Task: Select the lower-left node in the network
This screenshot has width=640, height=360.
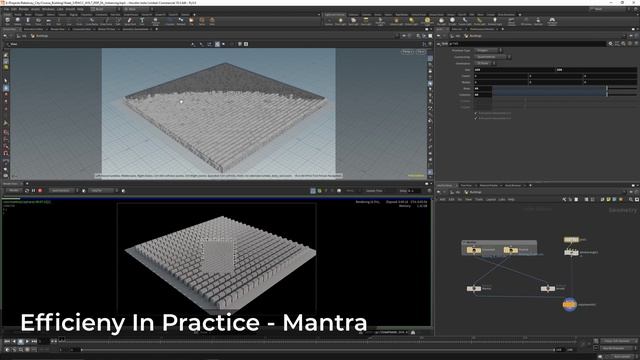Action: (474, 289)
